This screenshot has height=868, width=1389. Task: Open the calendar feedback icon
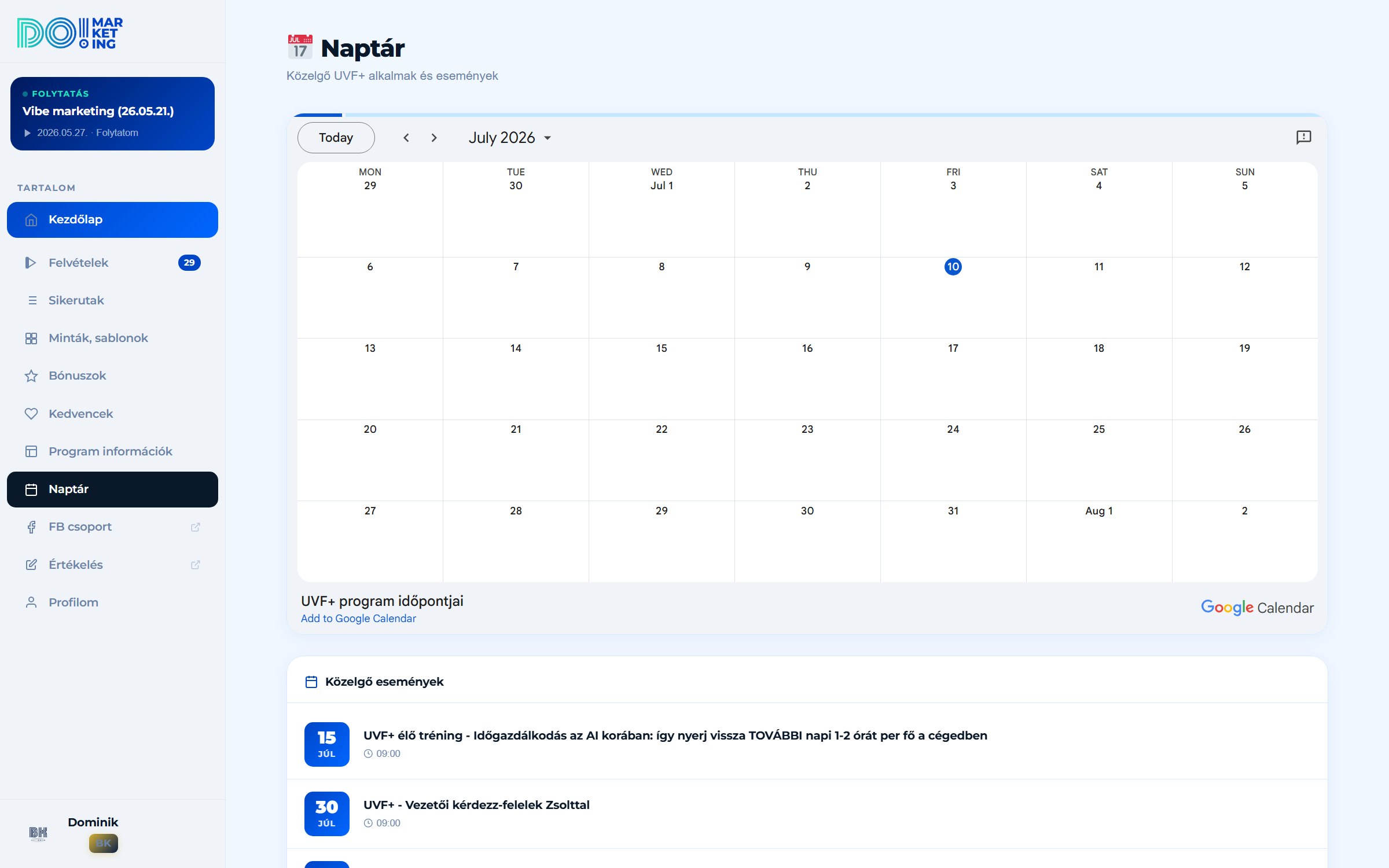[1303, 137]
